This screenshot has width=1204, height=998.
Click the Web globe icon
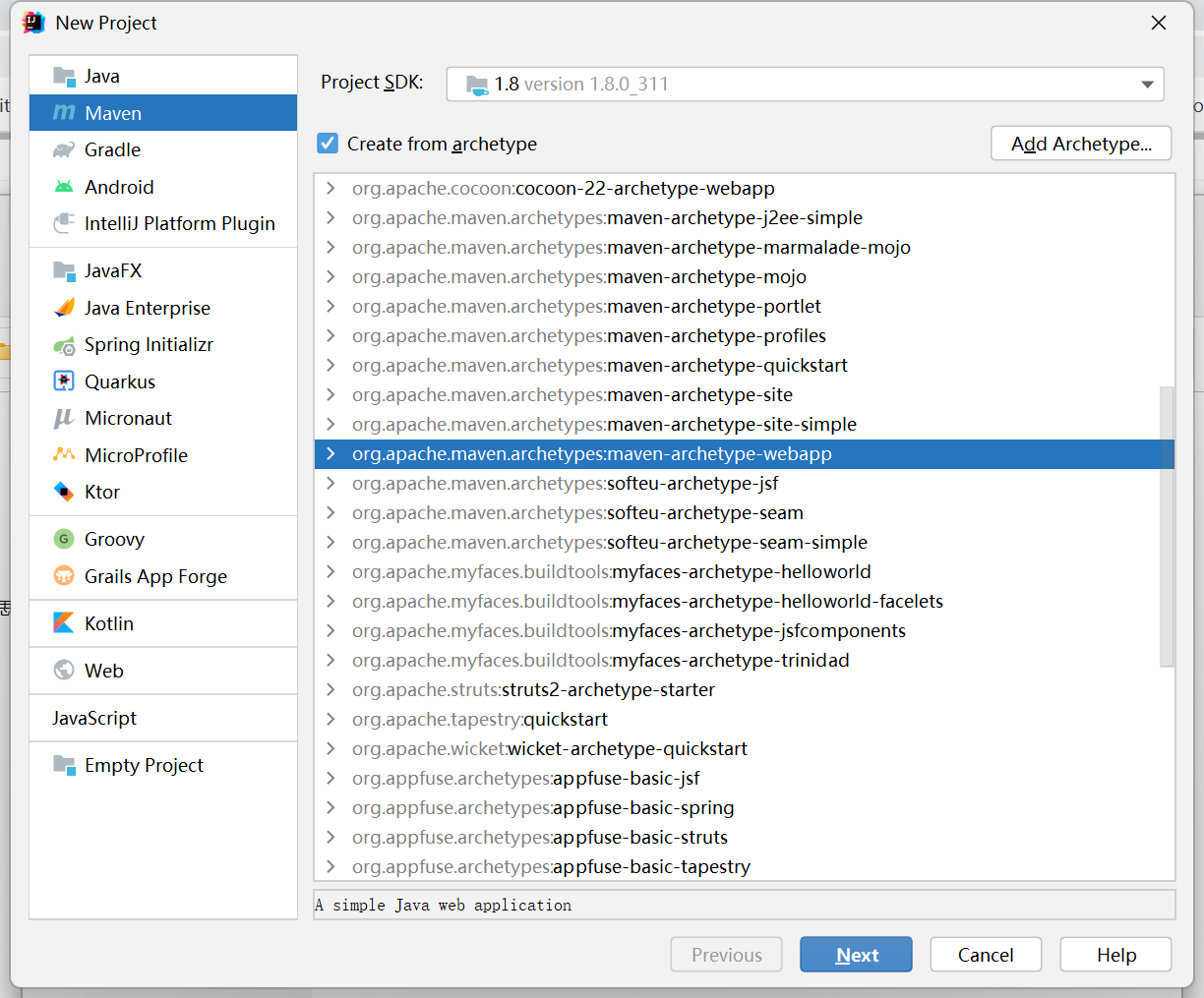pyautogui.click(x=64, y=671)
